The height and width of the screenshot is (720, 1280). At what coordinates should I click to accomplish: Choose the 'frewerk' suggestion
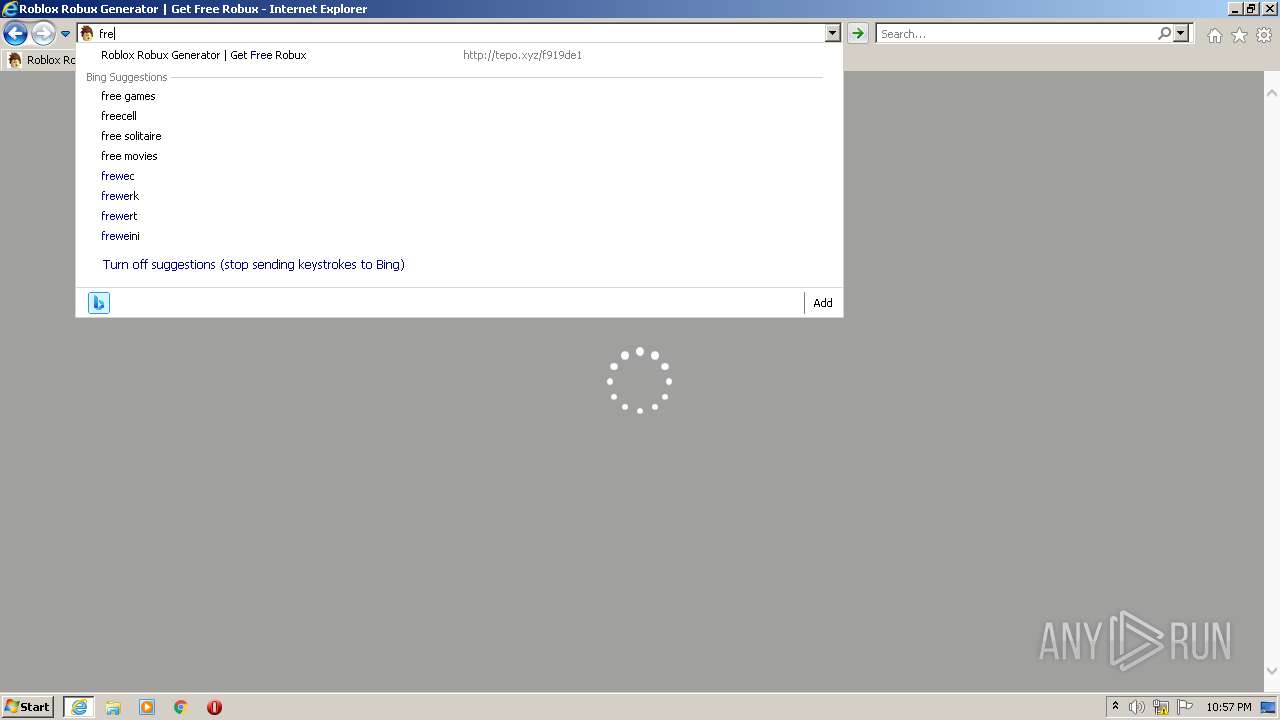120,196
